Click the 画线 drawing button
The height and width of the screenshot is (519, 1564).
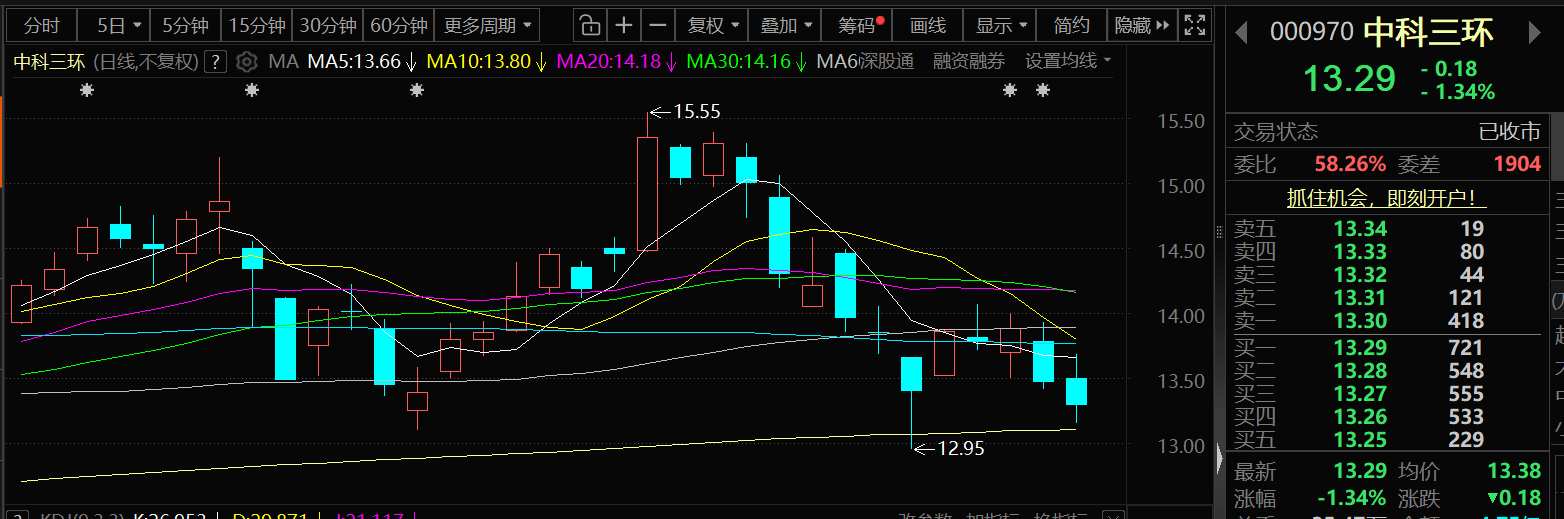point(928,26)
